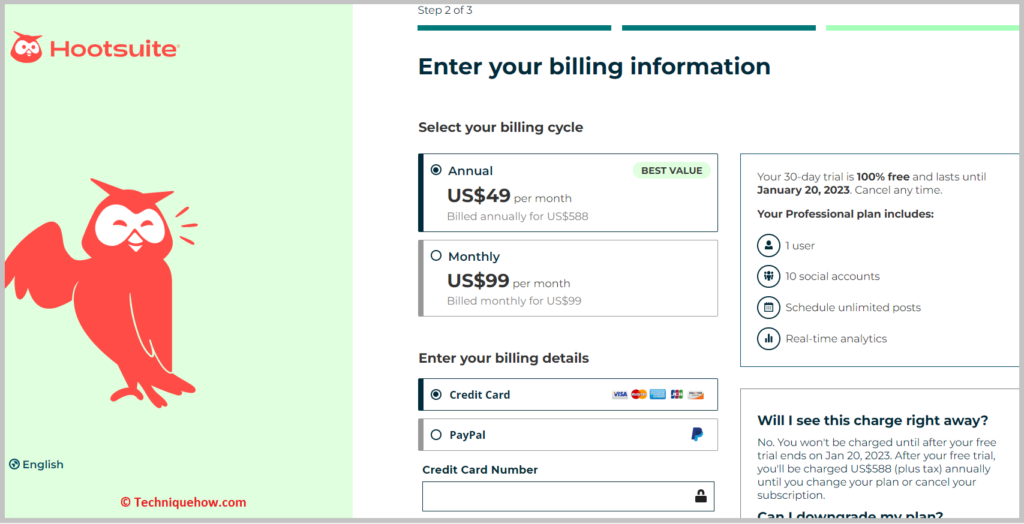Click the BEST VALUE badge
1024x524 pixels.
click(x=671, y=171)
